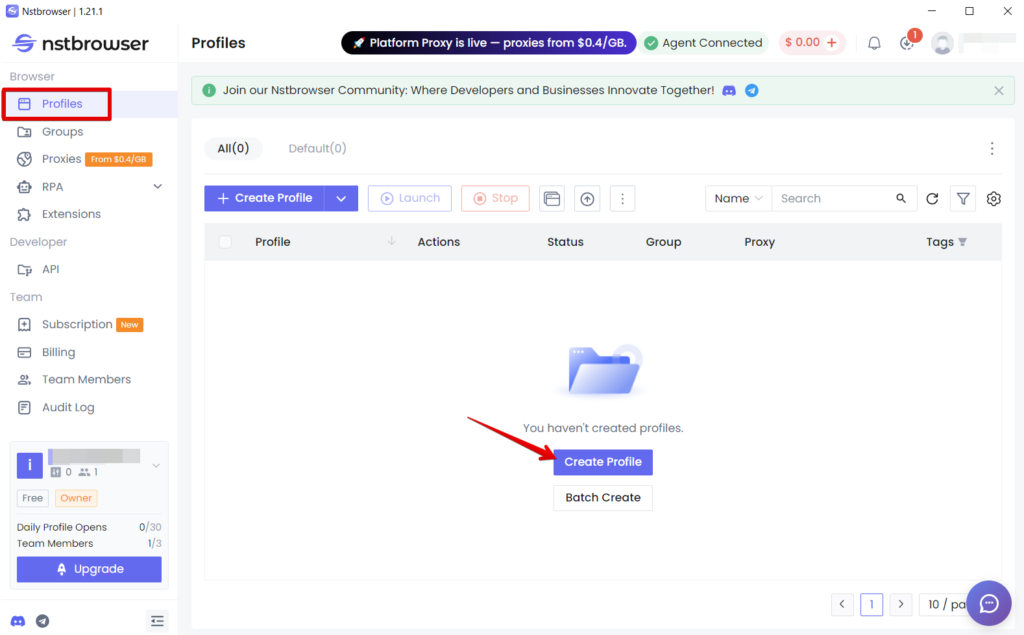This screenshot has height=635, width=1024.
Task: Toggle the select-all profiles checkbox
Action: coord(225,242)
